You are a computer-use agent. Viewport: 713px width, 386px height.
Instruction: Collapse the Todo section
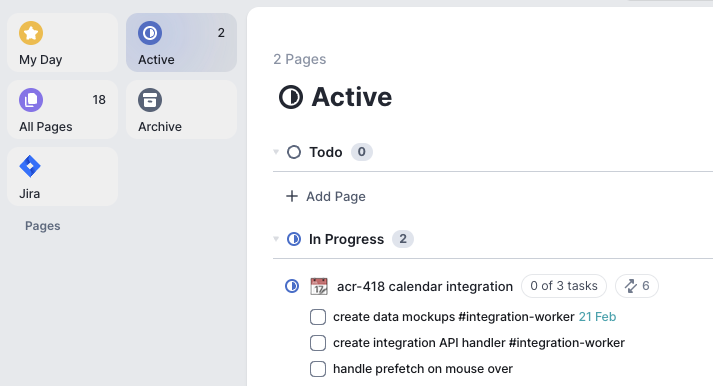pyautogui.click(x=276, y=152)
